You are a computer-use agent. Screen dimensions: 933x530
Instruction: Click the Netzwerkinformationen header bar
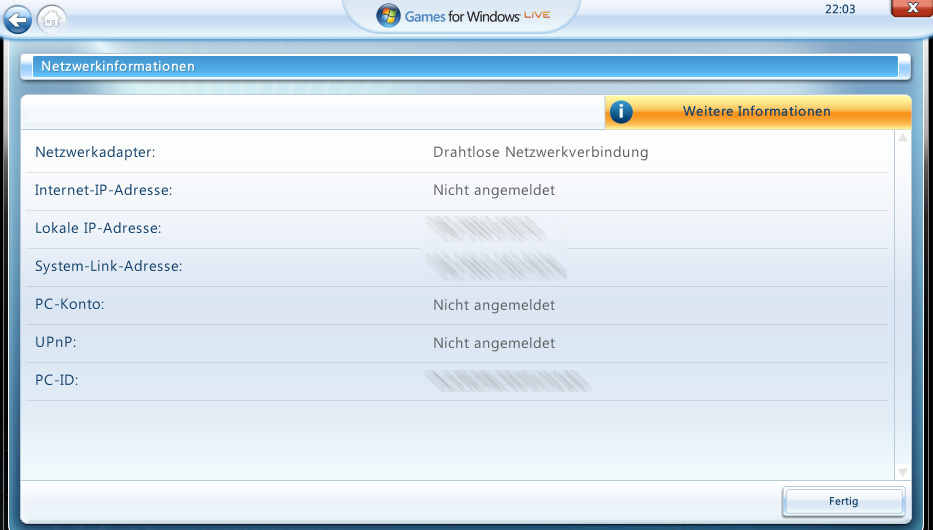click(465, 66)
